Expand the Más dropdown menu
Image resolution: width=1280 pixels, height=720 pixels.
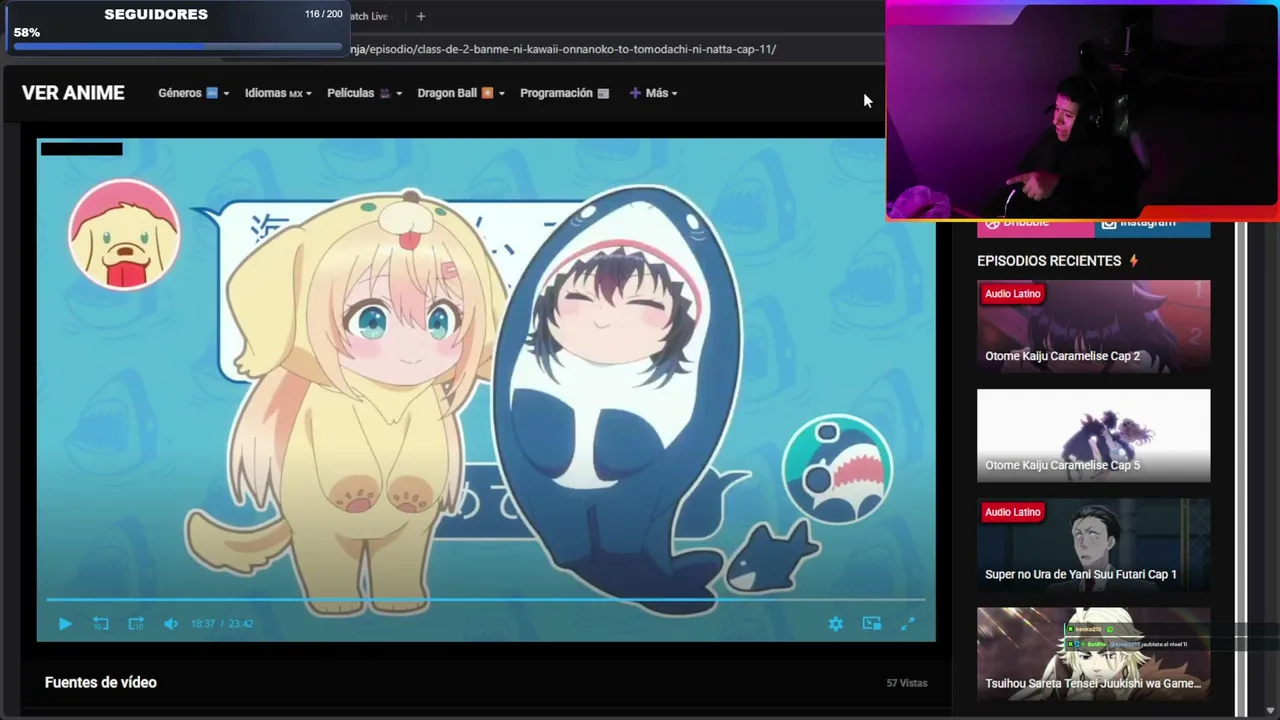(653, 93)
